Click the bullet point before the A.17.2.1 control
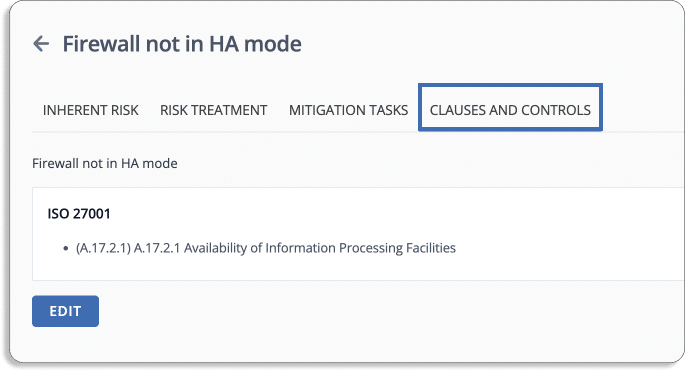 [66, 249]
